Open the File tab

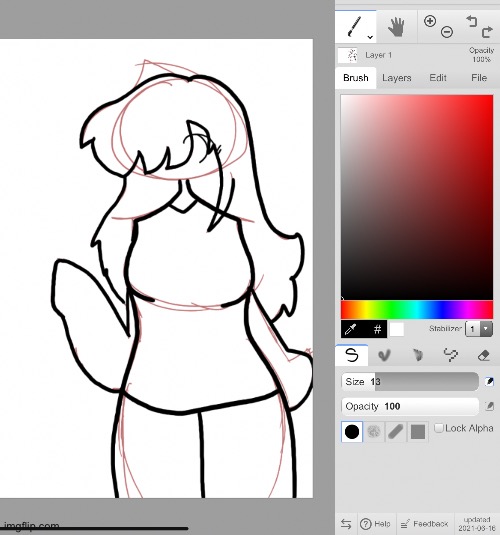[479, 78]
